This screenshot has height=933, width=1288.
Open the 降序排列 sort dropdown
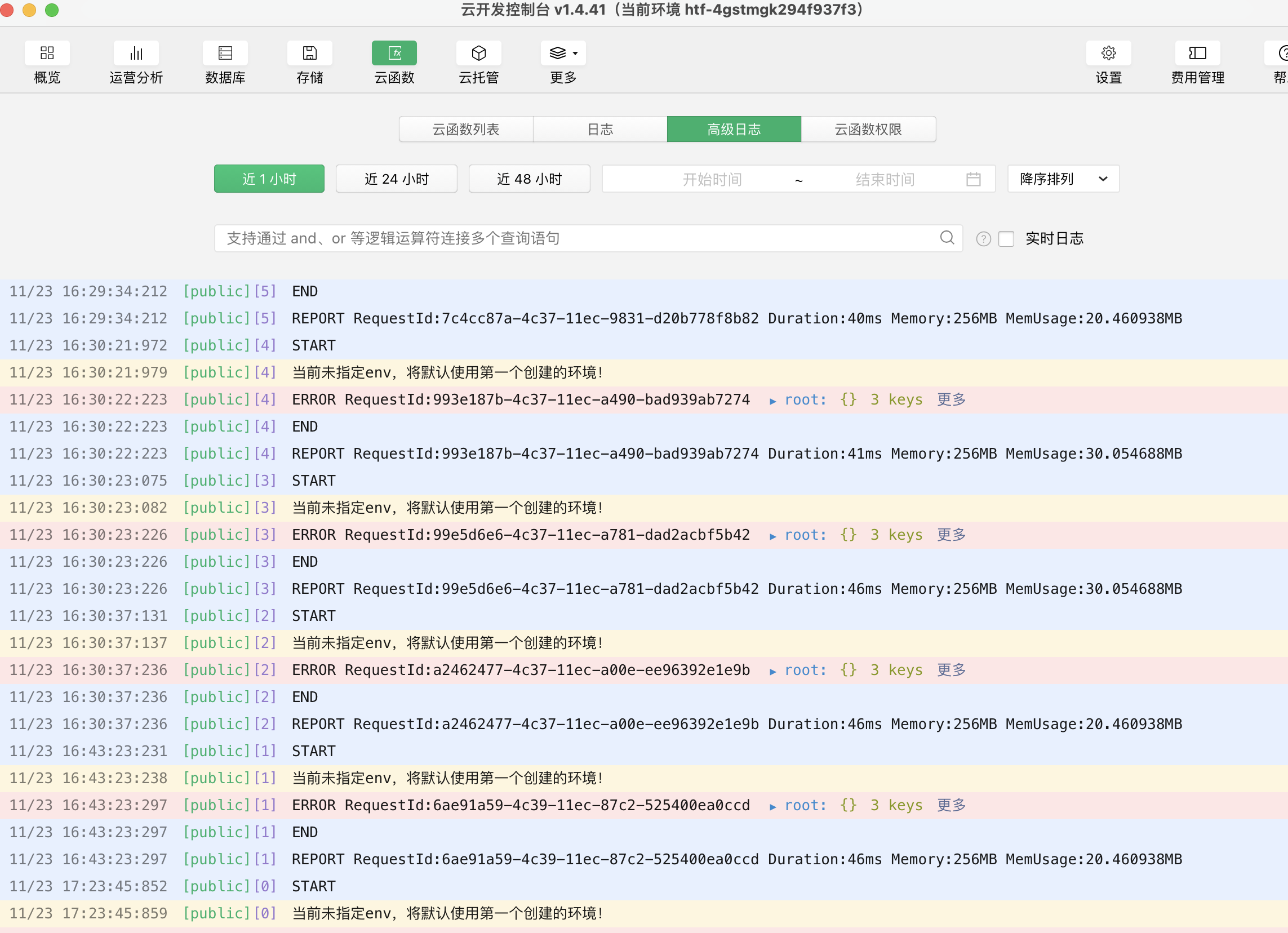coord(1063,179)
